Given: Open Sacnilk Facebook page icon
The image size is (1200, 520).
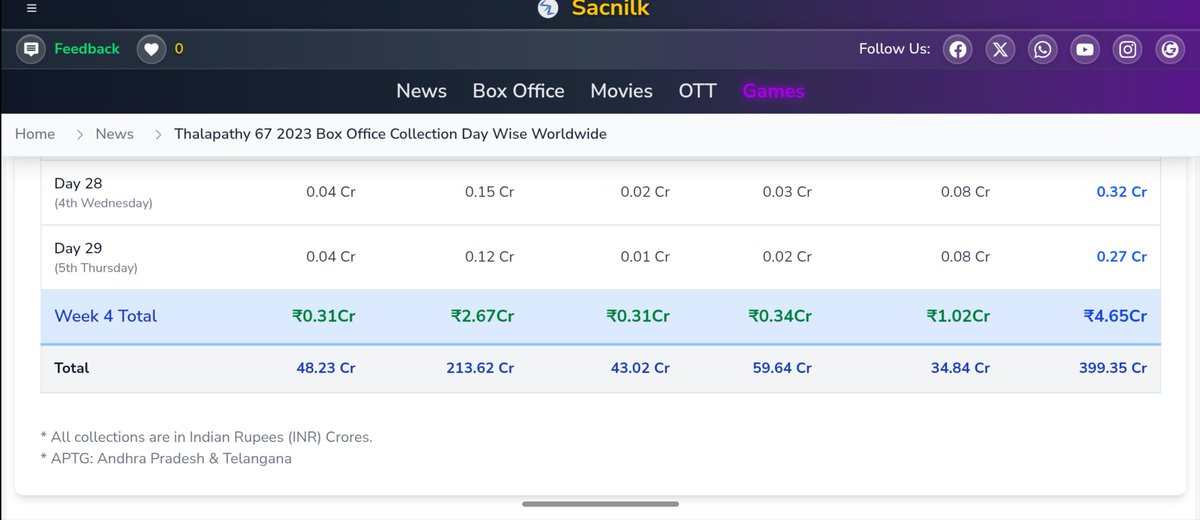Looking at the screenshot, I should coord(958,49).
